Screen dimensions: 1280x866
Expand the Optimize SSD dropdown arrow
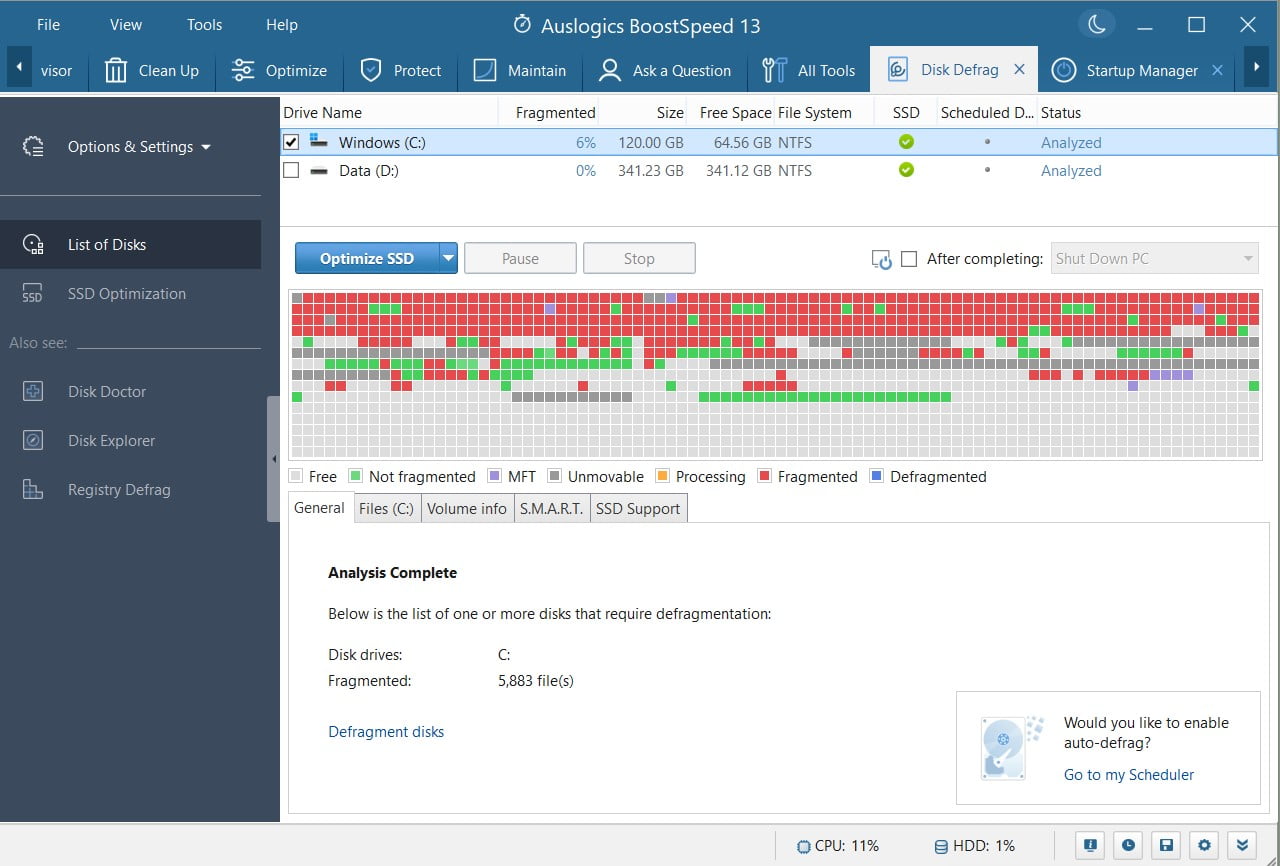tap(448, 259)
